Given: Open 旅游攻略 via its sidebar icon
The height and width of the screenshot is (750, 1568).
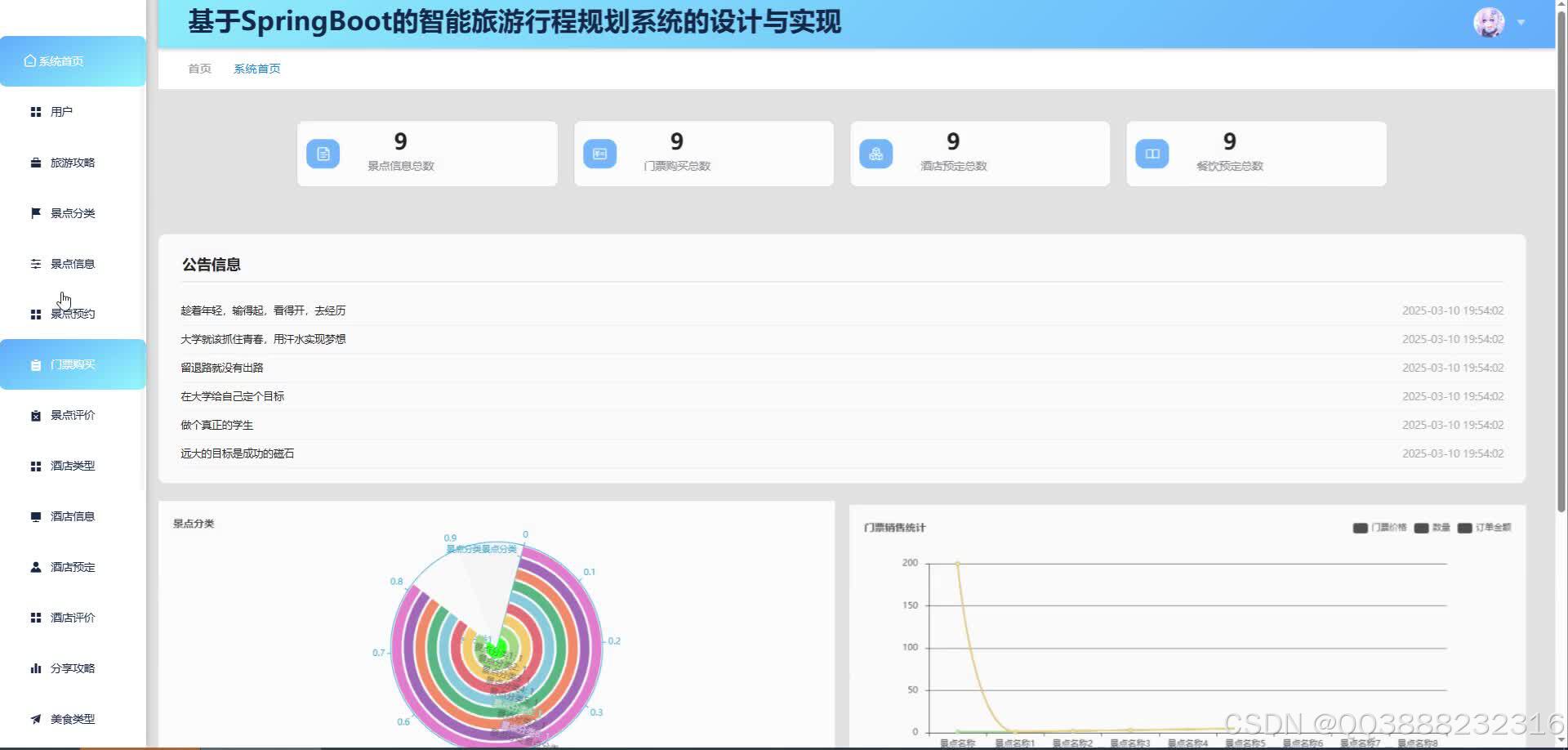Looking at the screenshot, I should [x=35, y=162].
